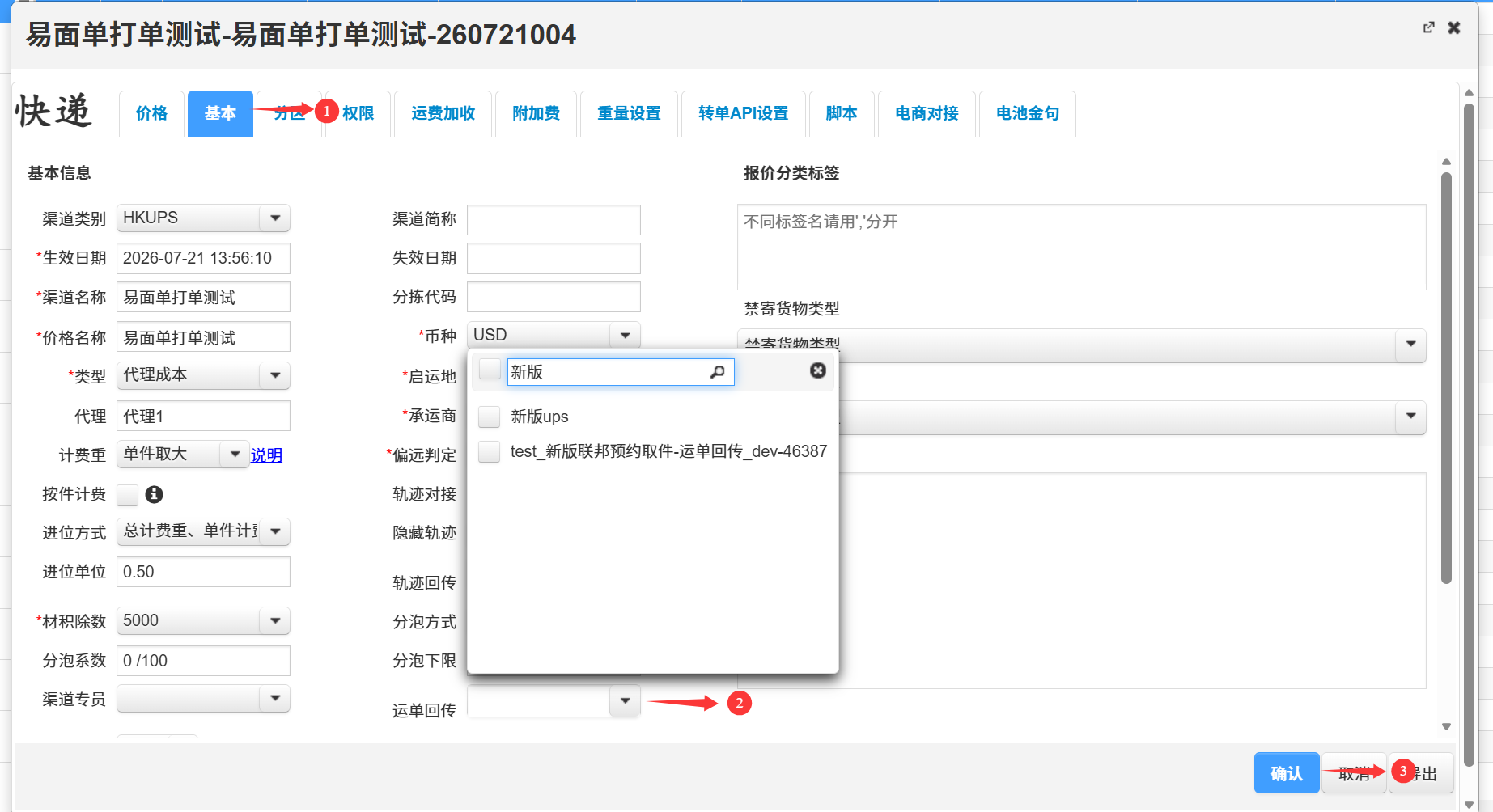Click the form panel's inner vertical scrollbar
This screenshot has height=812, width=1493.
click(x=1446, y=377)
